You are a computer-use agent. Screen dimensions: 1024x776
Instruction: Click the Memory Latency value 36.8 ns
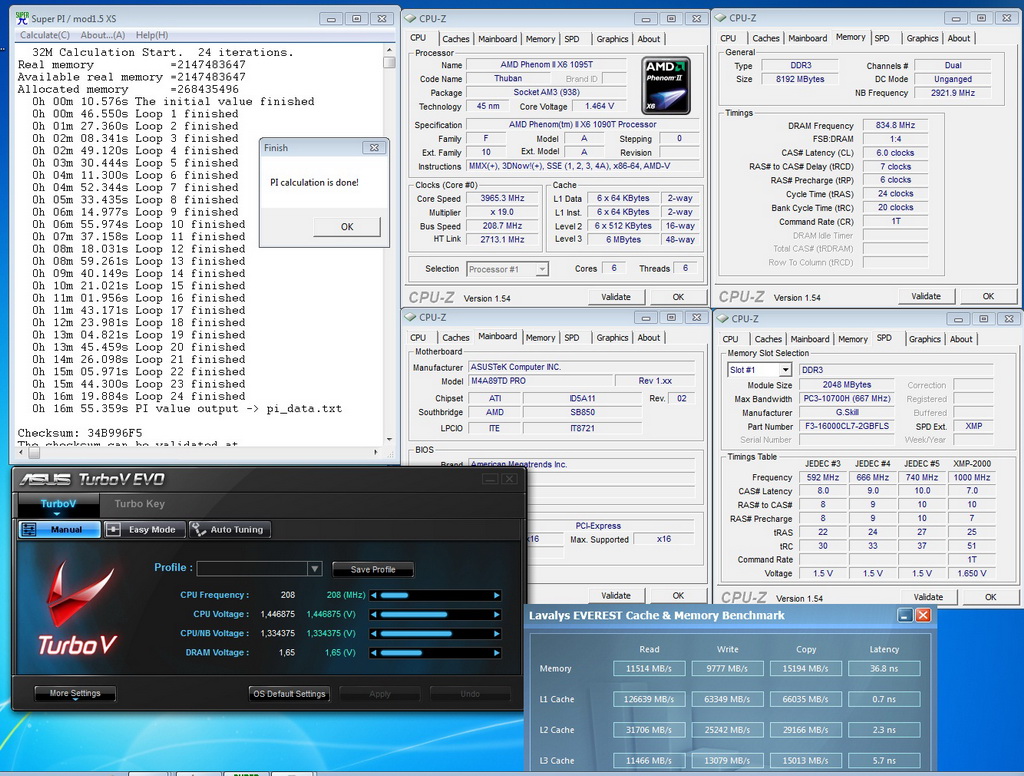pos(884,669)
